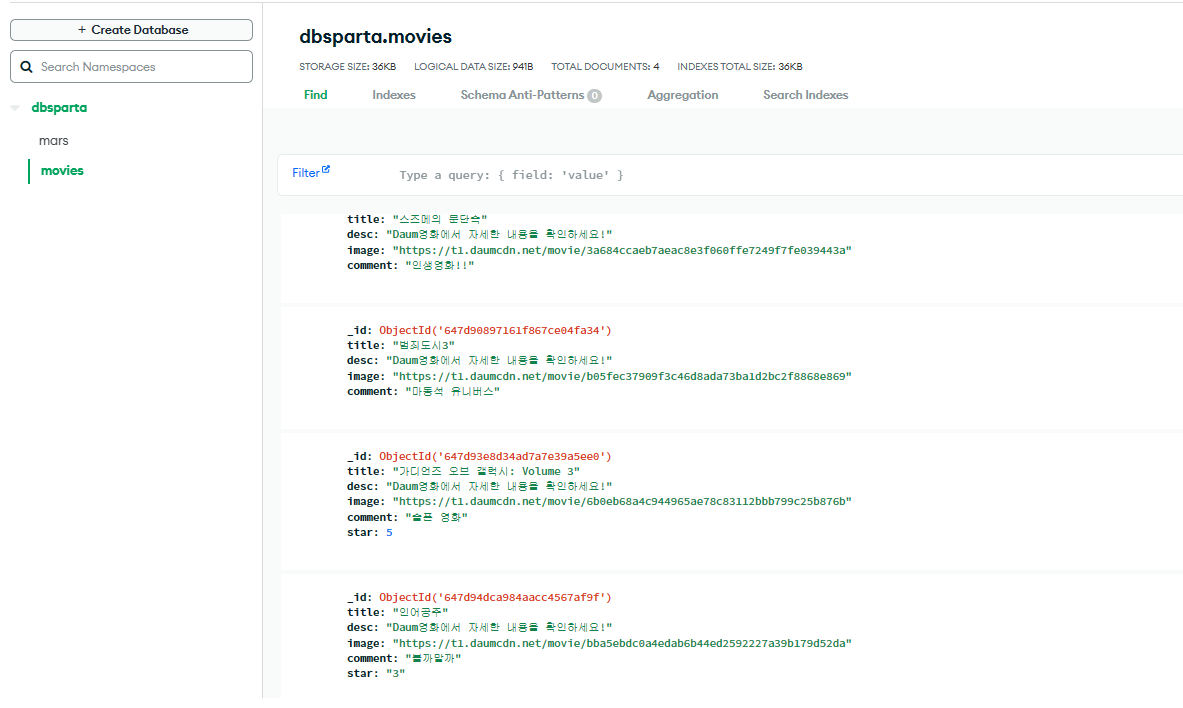This screenshot has height=708, width=1183.
Task: Focus the Search Namespaces field
Action: [x=131, y=66]
